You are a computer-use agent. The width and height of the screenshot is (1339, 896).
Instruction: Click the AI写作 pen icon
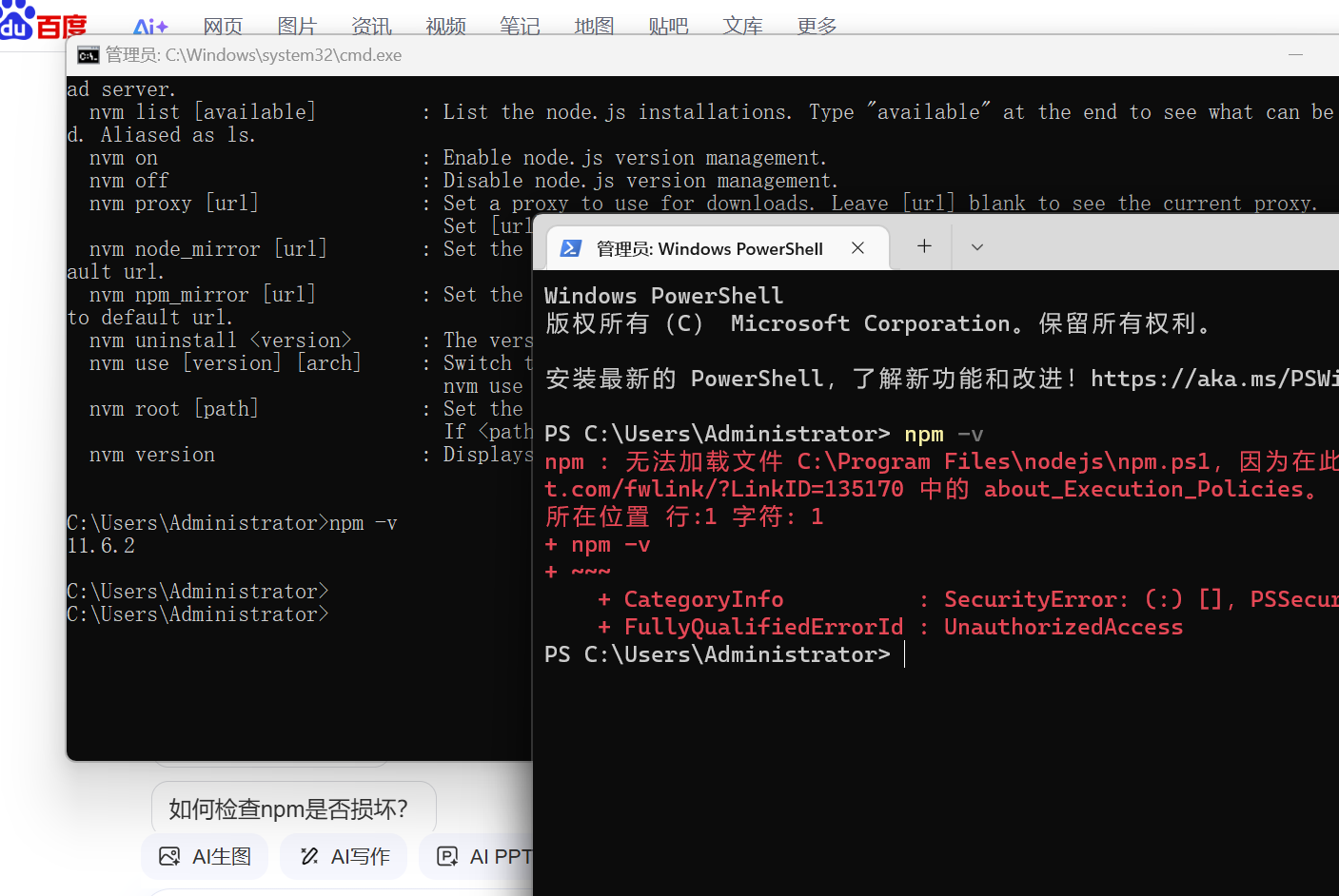pyautogui.click(x=309, y=856)
